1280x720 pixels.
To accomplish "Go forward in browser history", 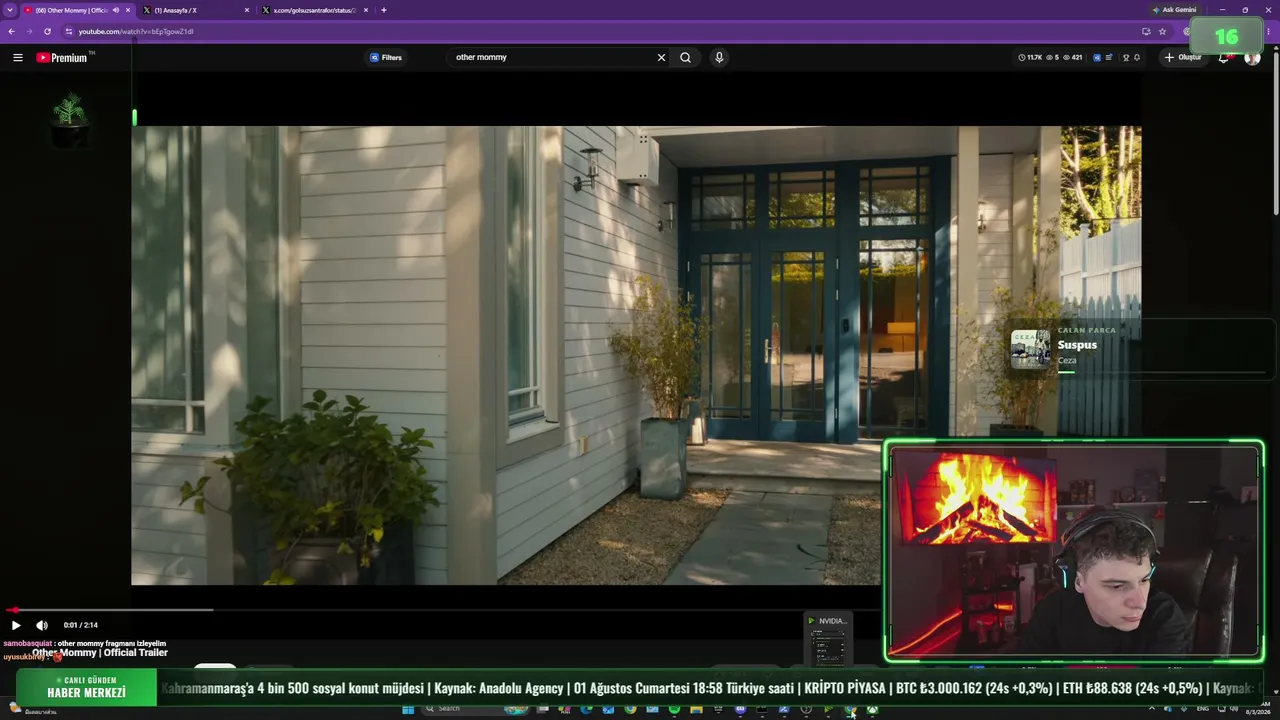I will click(x=28, y=31).
